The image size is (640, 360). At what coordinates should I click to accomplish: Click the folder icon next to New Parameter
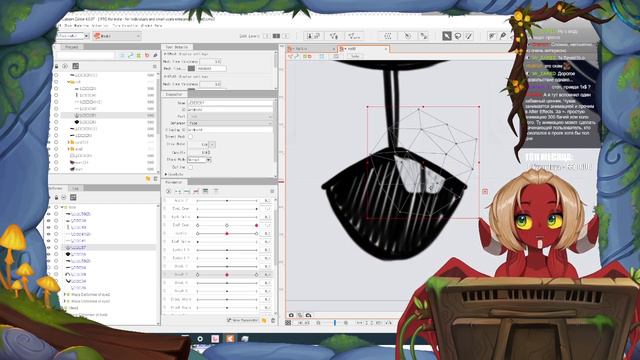click(x=264, y=320)
